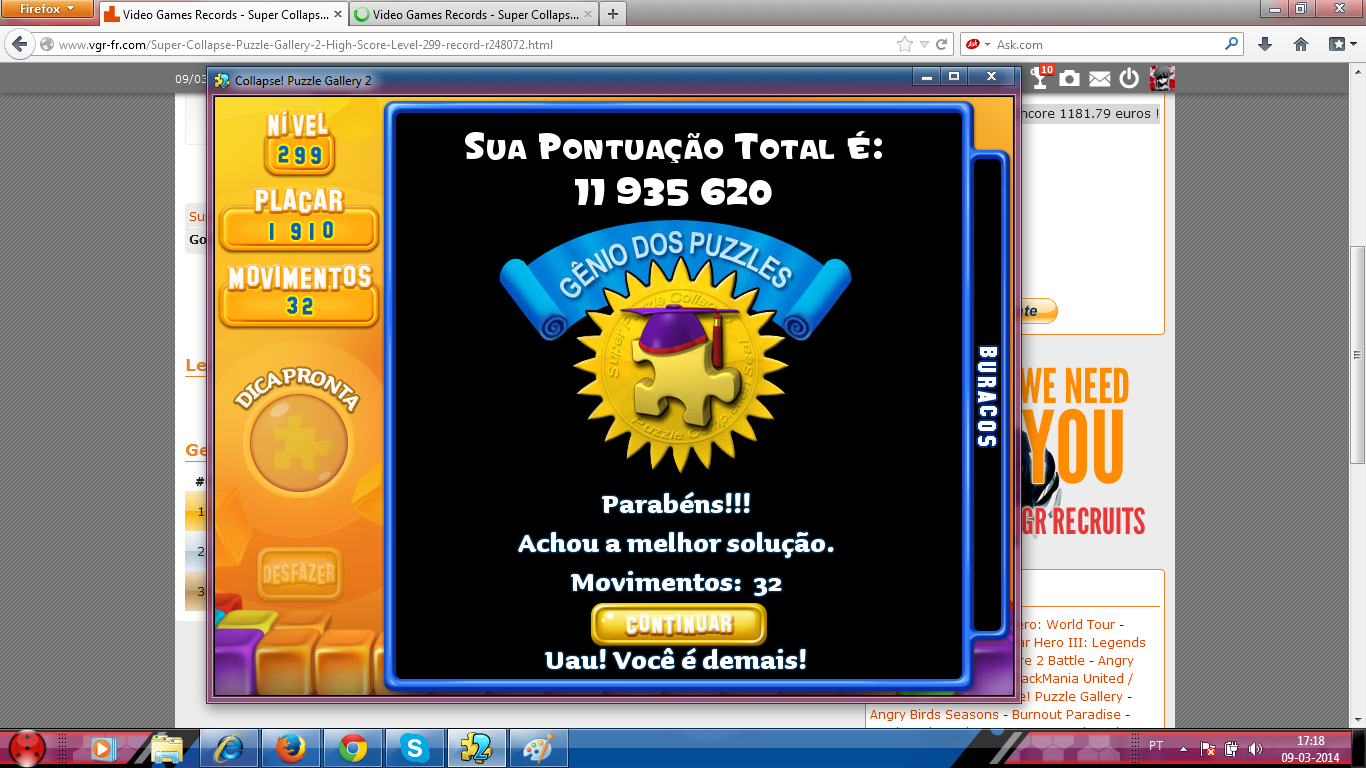
Task: Open a new tab with plus button
Action: tap(612, 14)
